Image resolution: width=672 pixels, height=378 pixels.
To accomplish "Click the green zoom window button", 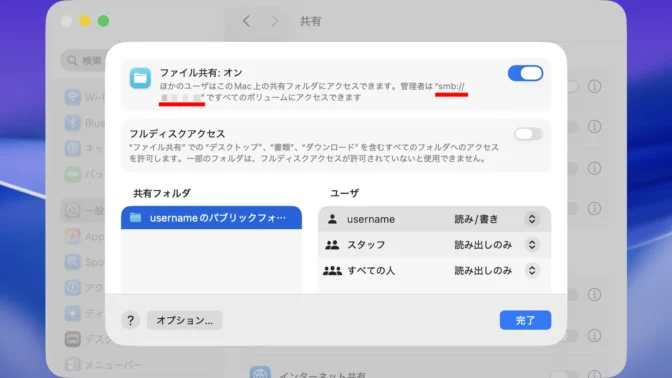I will 103,21.
